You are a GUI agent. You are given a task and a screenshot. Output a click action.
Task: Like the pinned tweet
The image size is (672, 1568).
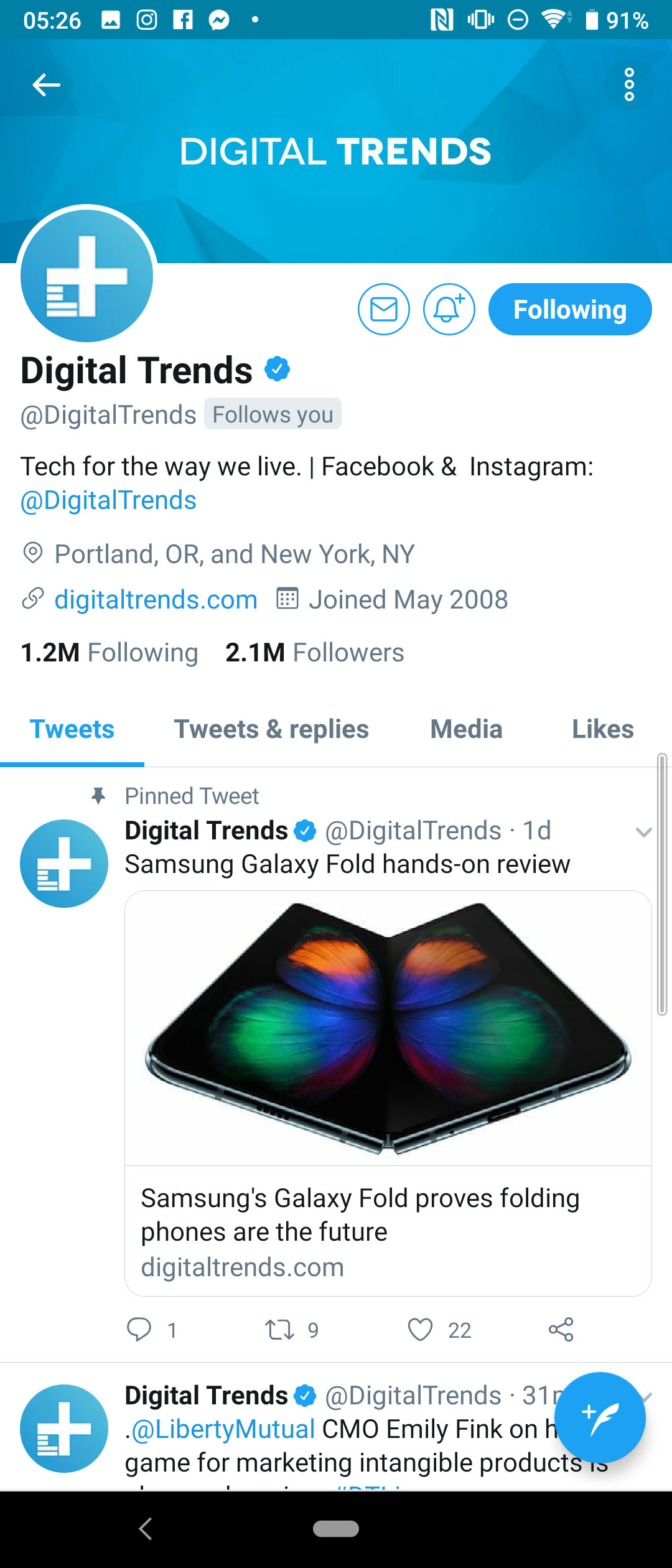421,1330
